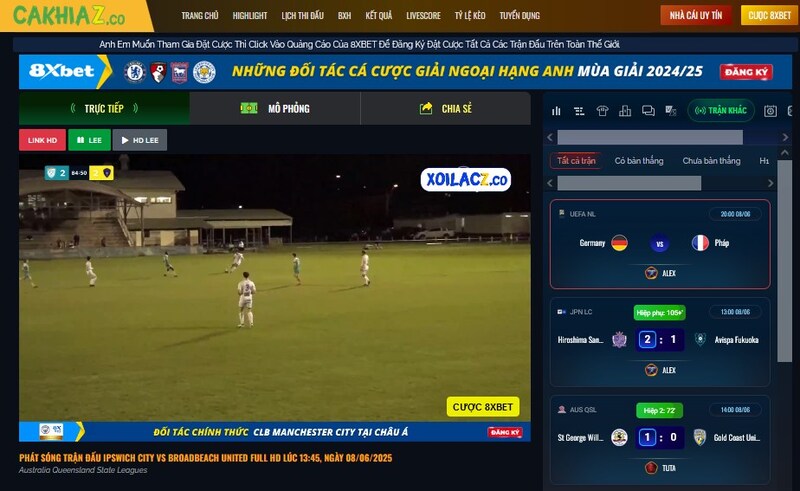The width and height of the screenshot is (800, 491).
Task: Select the LINK HD stream button
Action: click(x=42, y=140)
